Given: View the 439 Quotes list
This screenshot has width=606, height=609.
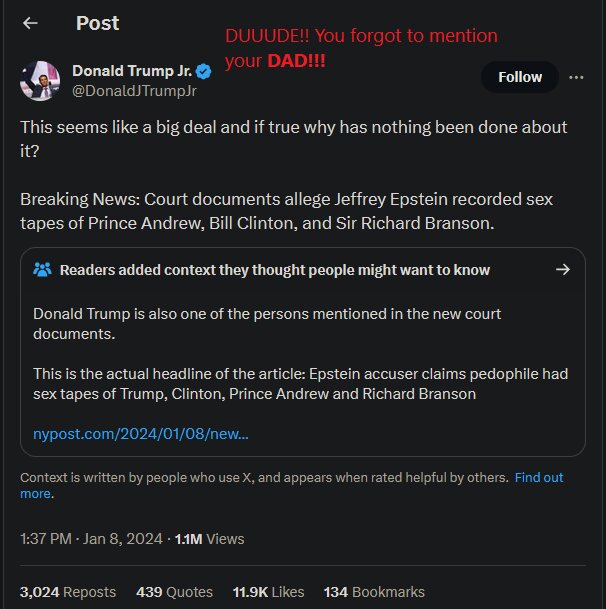Looking at the screenshot, I should pyautogui.click(x=174, y=592).
